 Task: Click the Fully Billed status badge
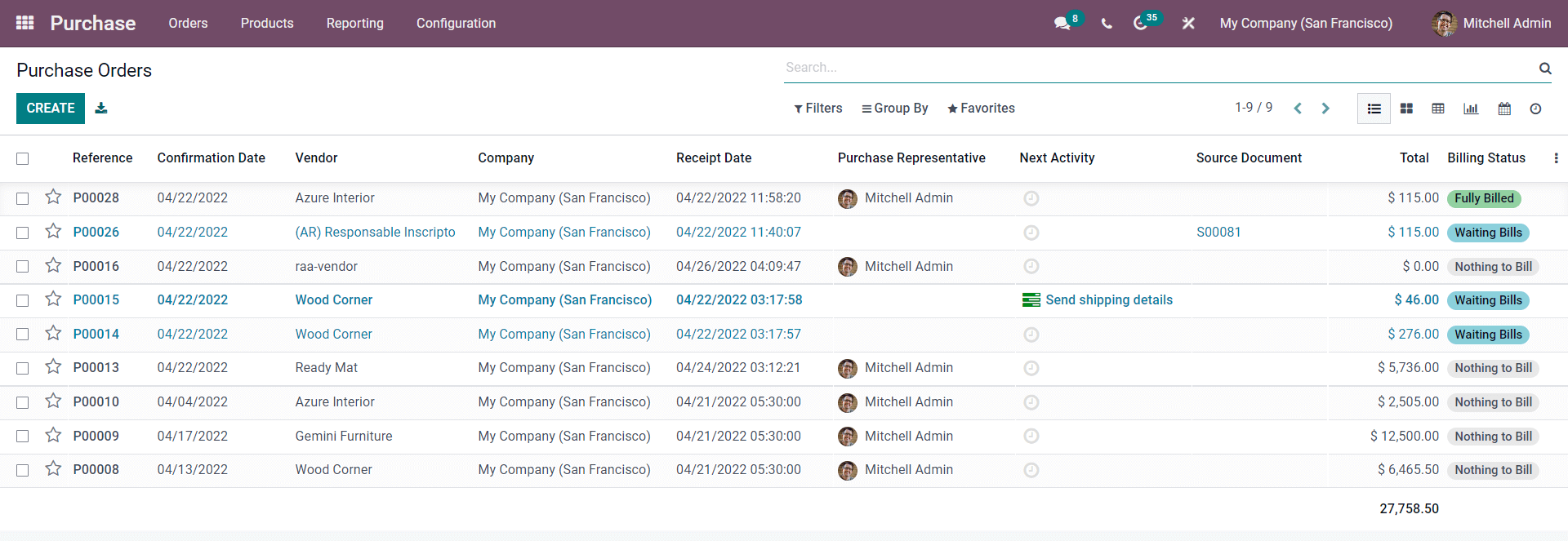[x=1484, y=198]
